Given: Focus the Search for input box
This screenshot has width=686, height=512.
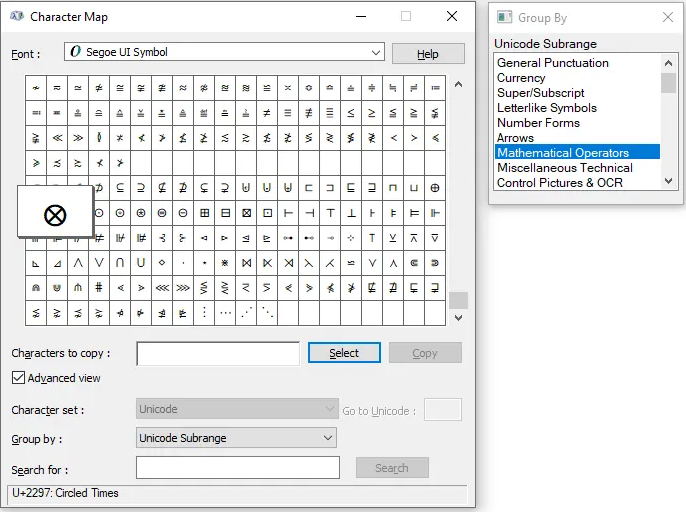Looking at the screenshot, I should point(237,468).
